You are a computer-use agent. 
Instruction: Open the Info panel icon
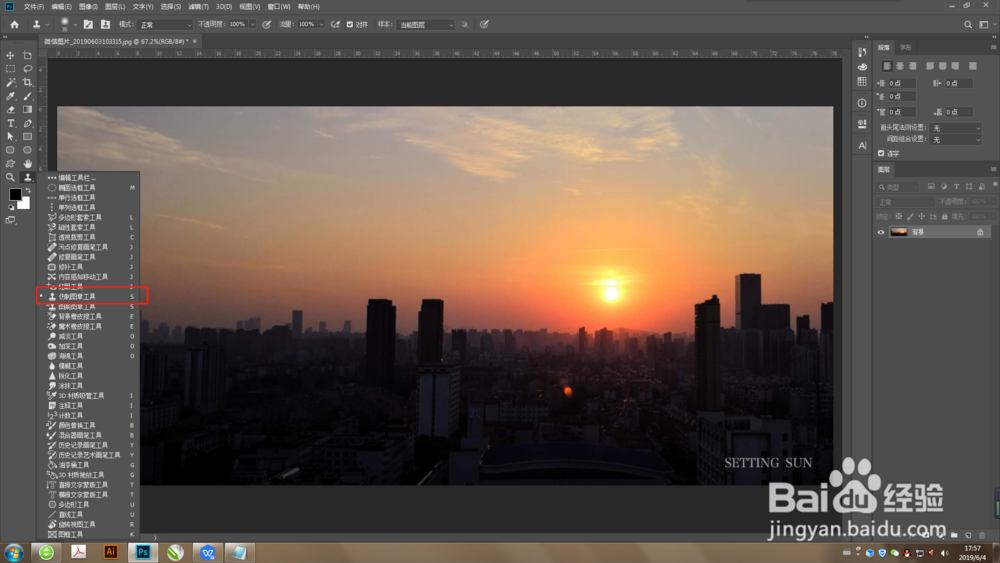click(862, 103)
